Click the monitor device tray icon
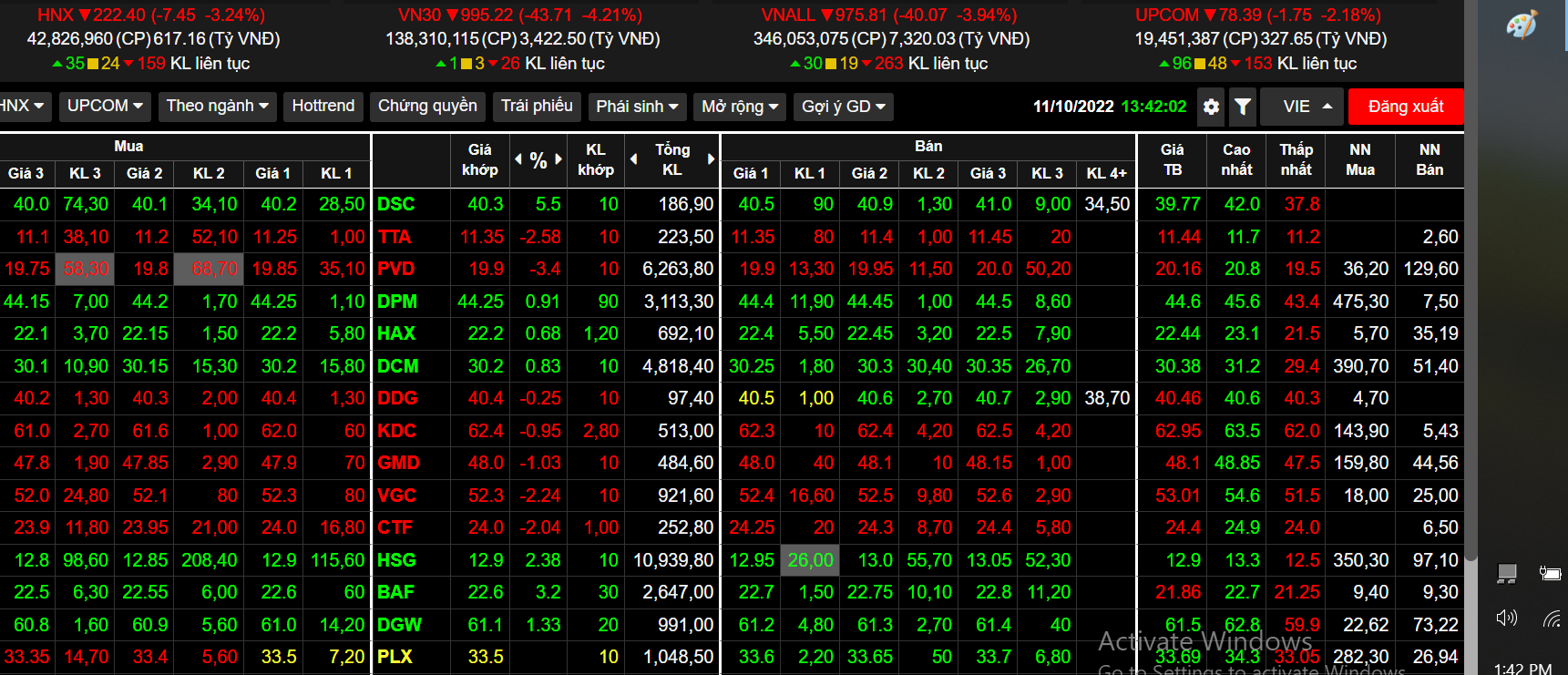The image size is (1568, 675). click(1507, 573)
